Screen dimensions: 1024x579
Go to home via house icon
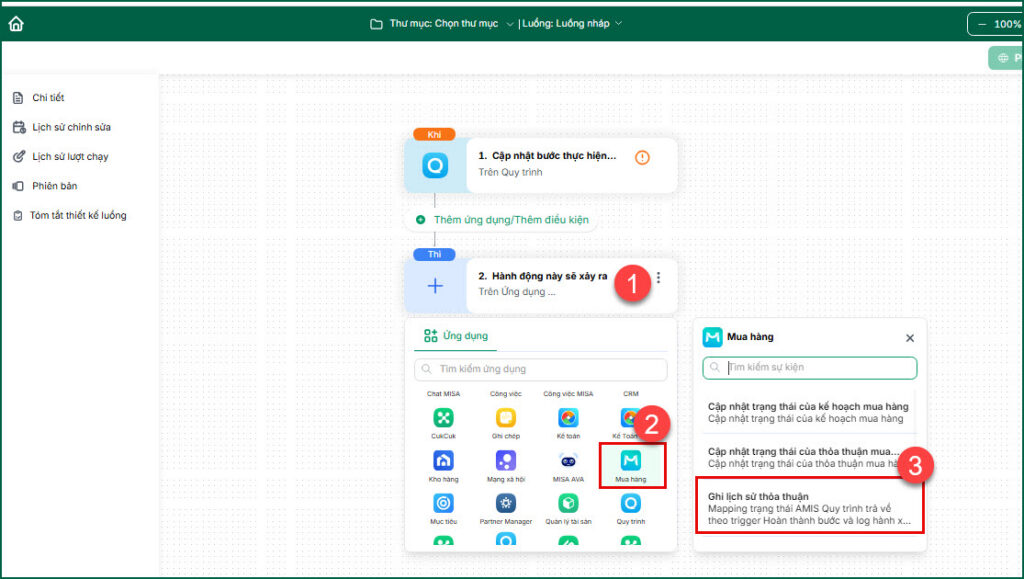coord(16,23)
